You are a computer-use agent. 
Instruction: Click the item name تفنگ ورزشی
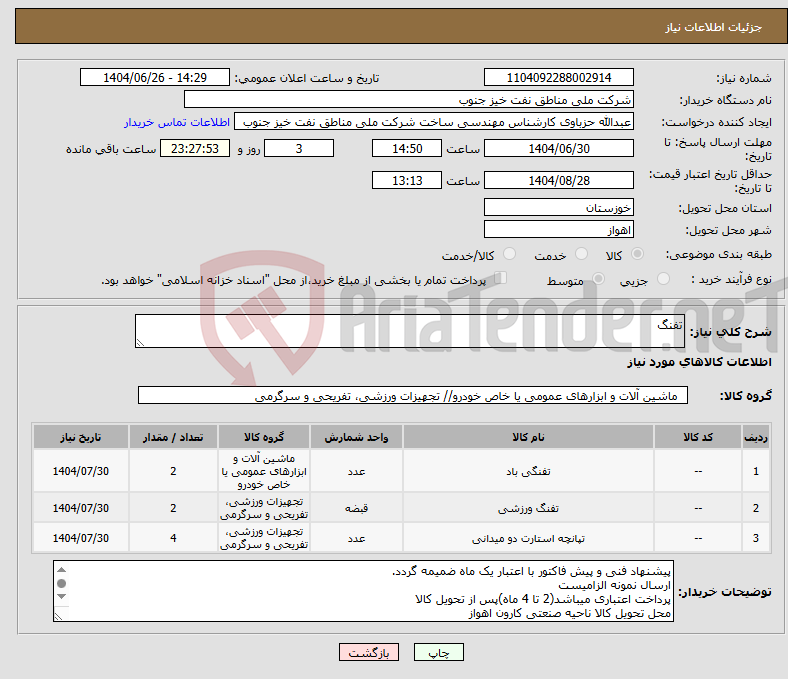(x=528, y=508)
